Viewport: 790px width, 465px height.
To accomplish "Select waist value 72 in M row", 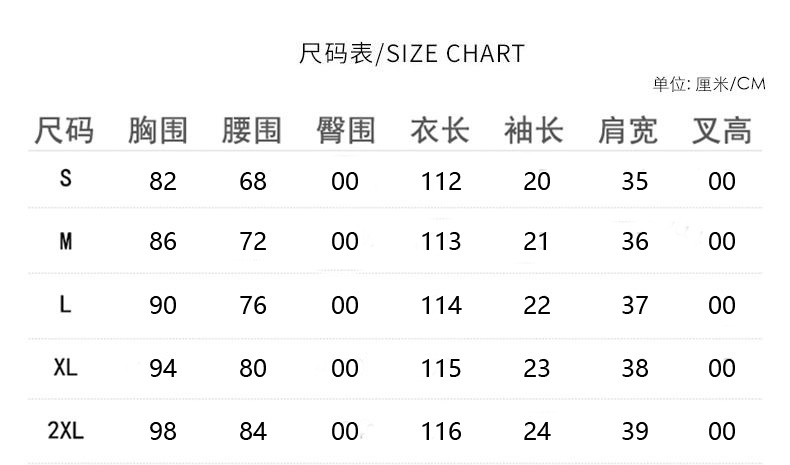I will coord(253,242).
